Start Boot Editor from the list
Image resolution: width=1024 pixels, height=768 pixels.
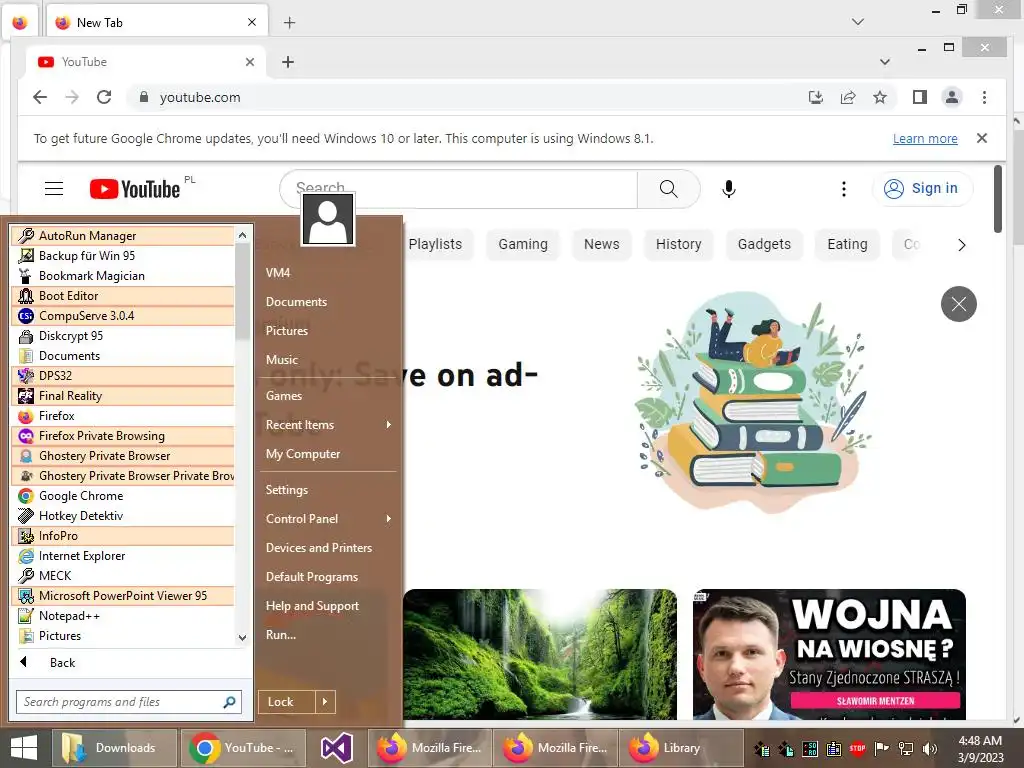point(123,296)
